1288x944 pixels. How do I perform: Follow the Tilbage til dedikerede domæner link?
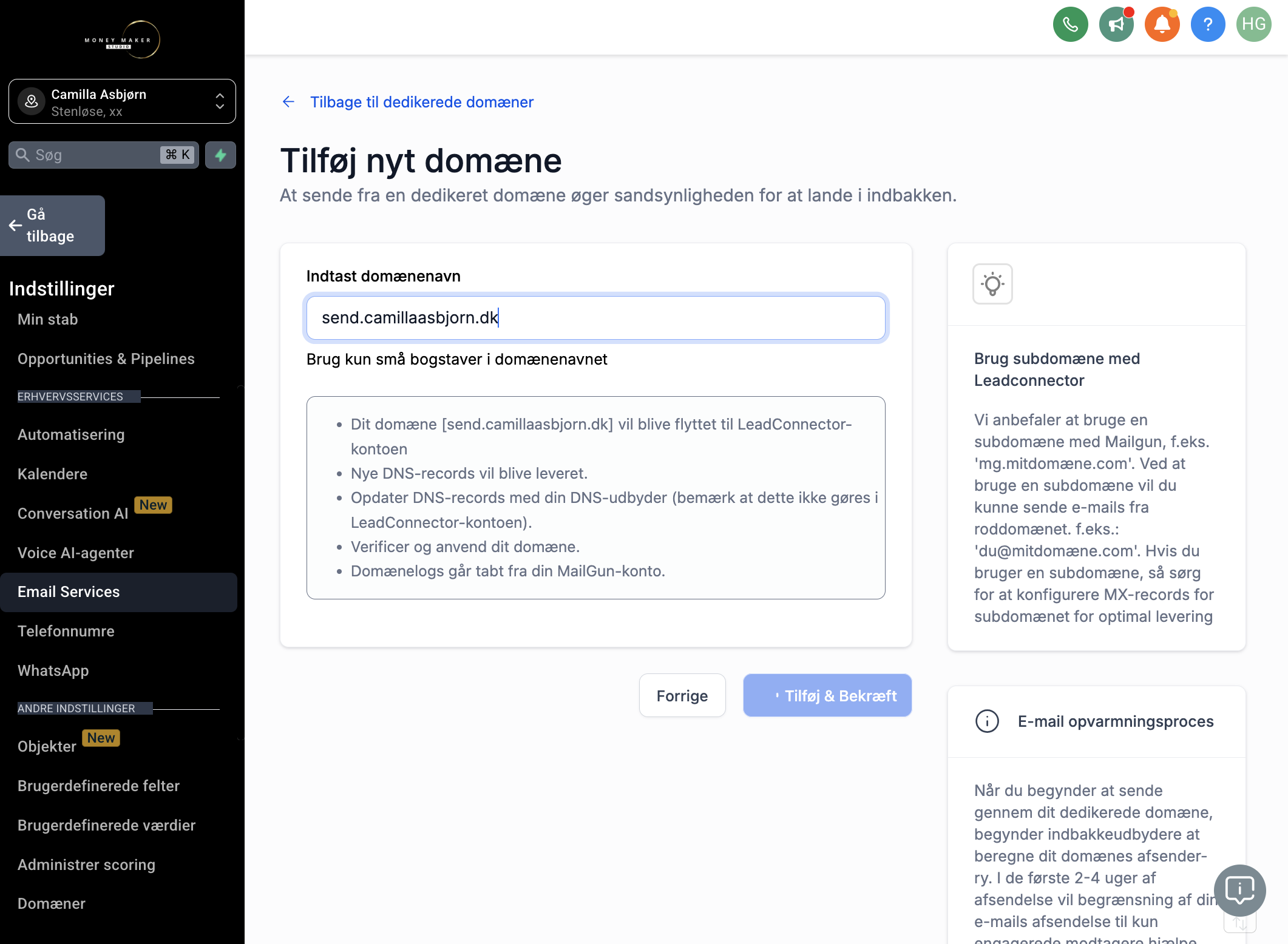[x=422, y=102]
